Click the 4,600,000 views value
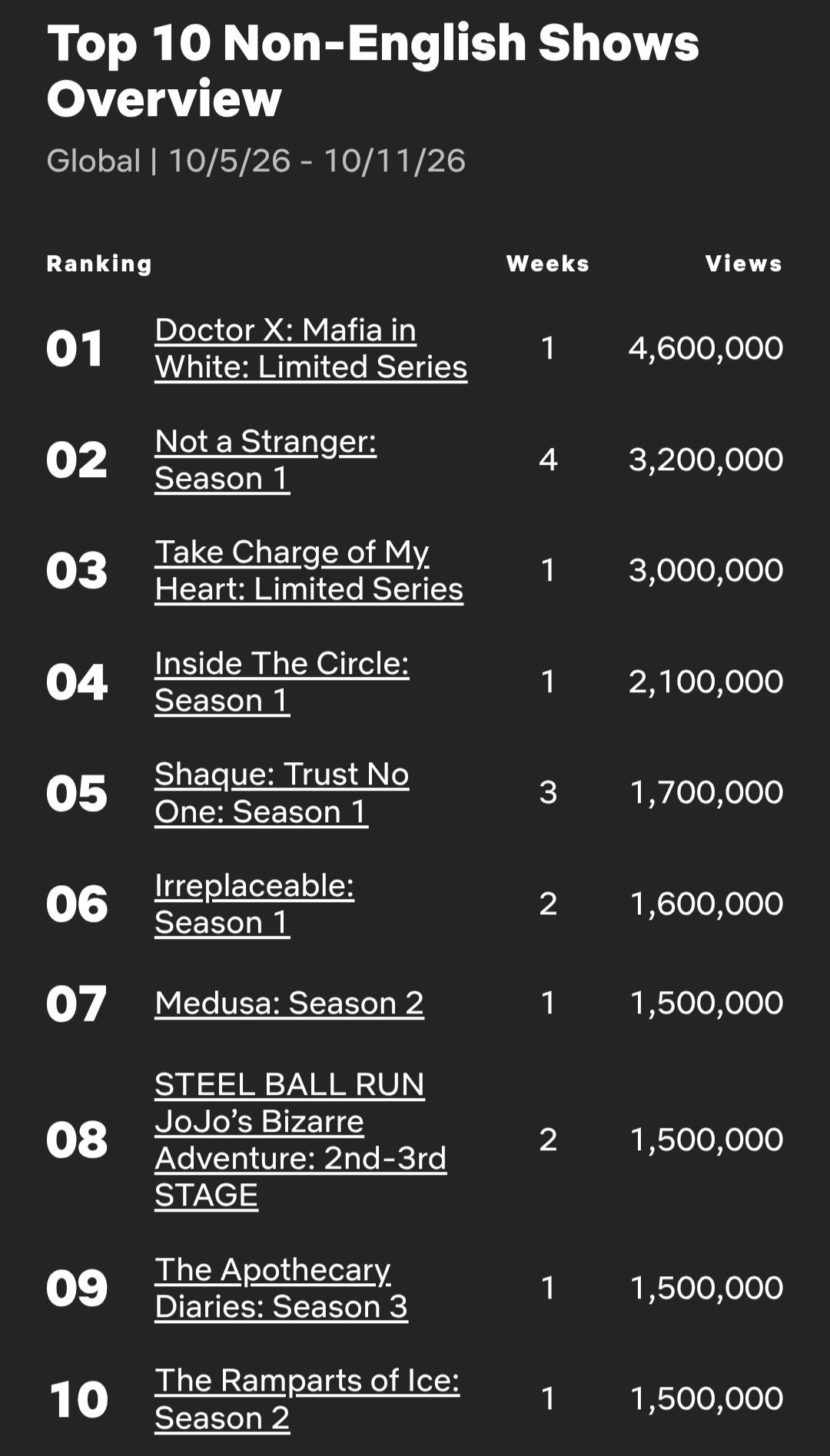 tap(705, 348)
